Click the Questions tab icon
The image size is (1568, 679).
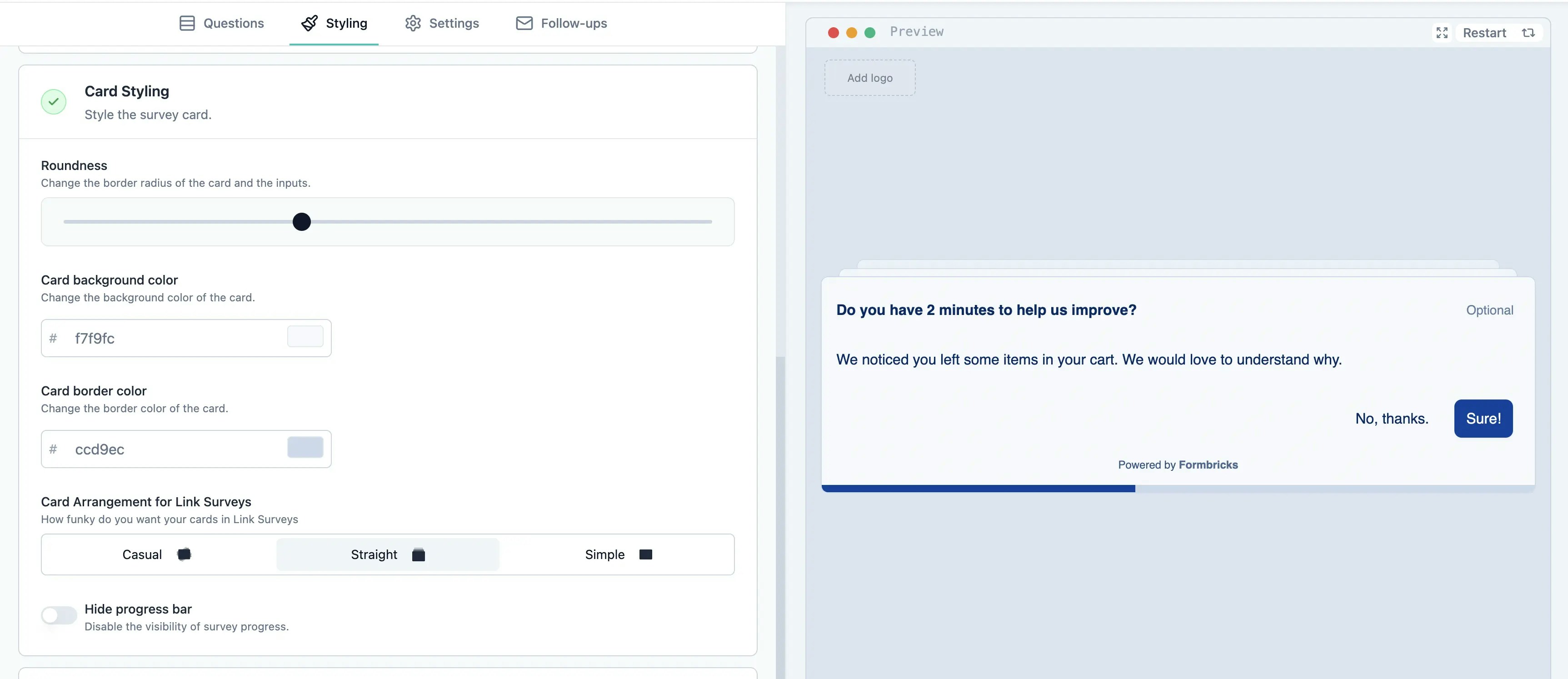click(x=187, y=23)
